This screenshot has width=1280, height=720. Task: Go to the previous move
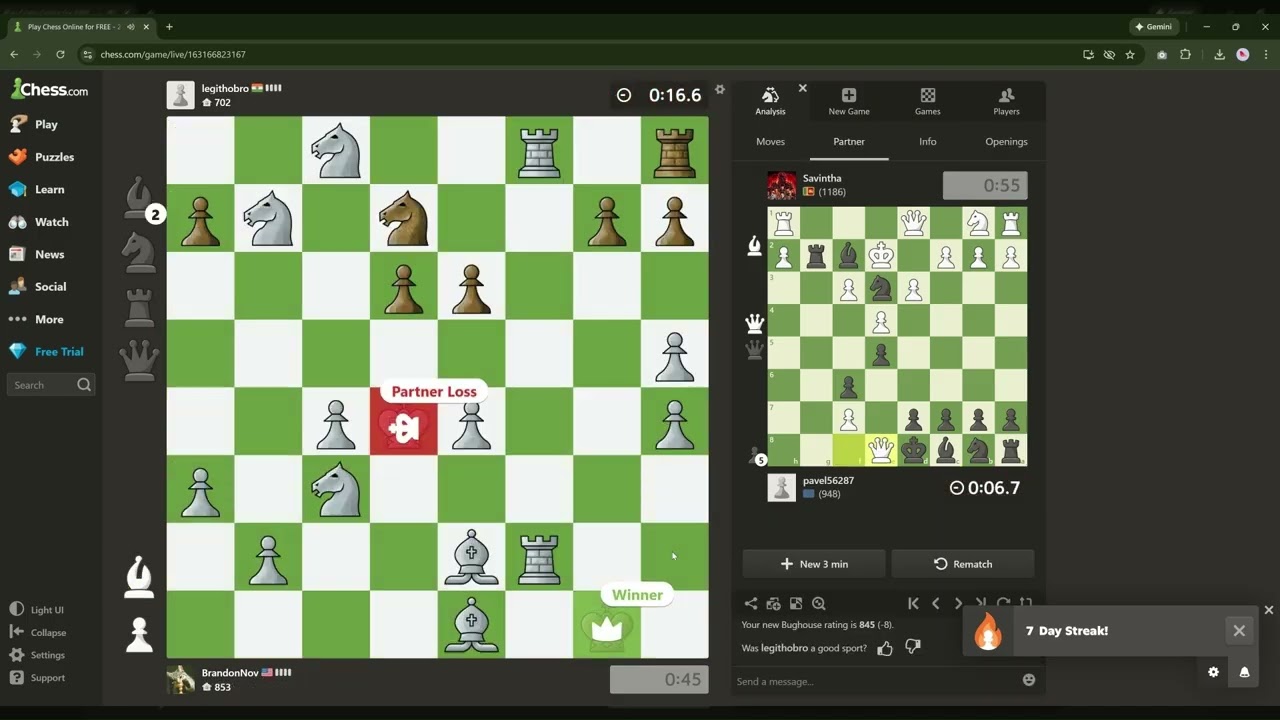(936, 603)
